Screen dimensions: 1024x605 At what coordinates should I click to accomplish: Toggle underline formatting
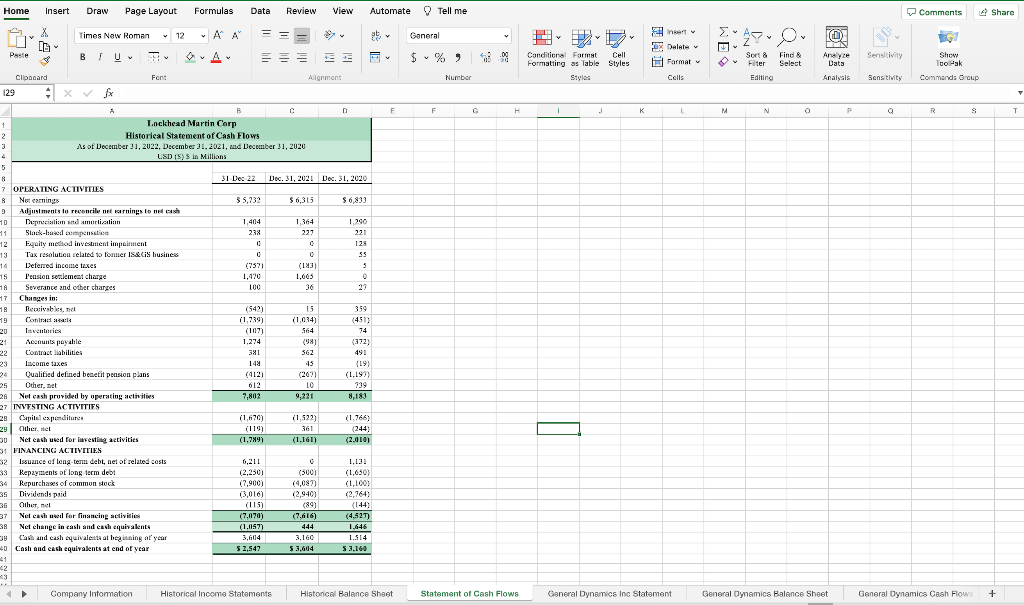click(x=117, y=57)
